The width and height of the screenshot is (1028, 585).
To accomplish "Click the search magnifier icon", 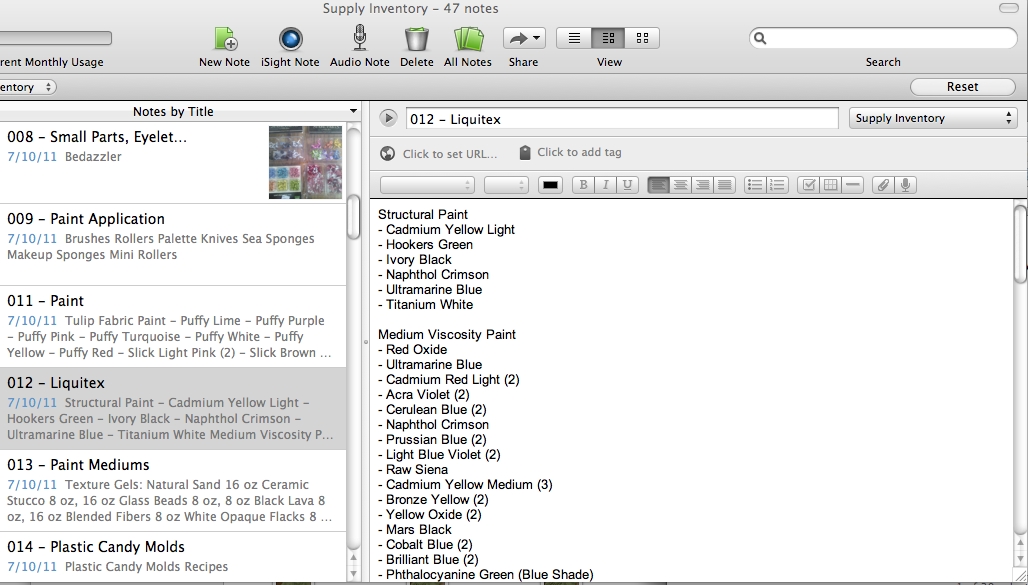I will (761, 38).
